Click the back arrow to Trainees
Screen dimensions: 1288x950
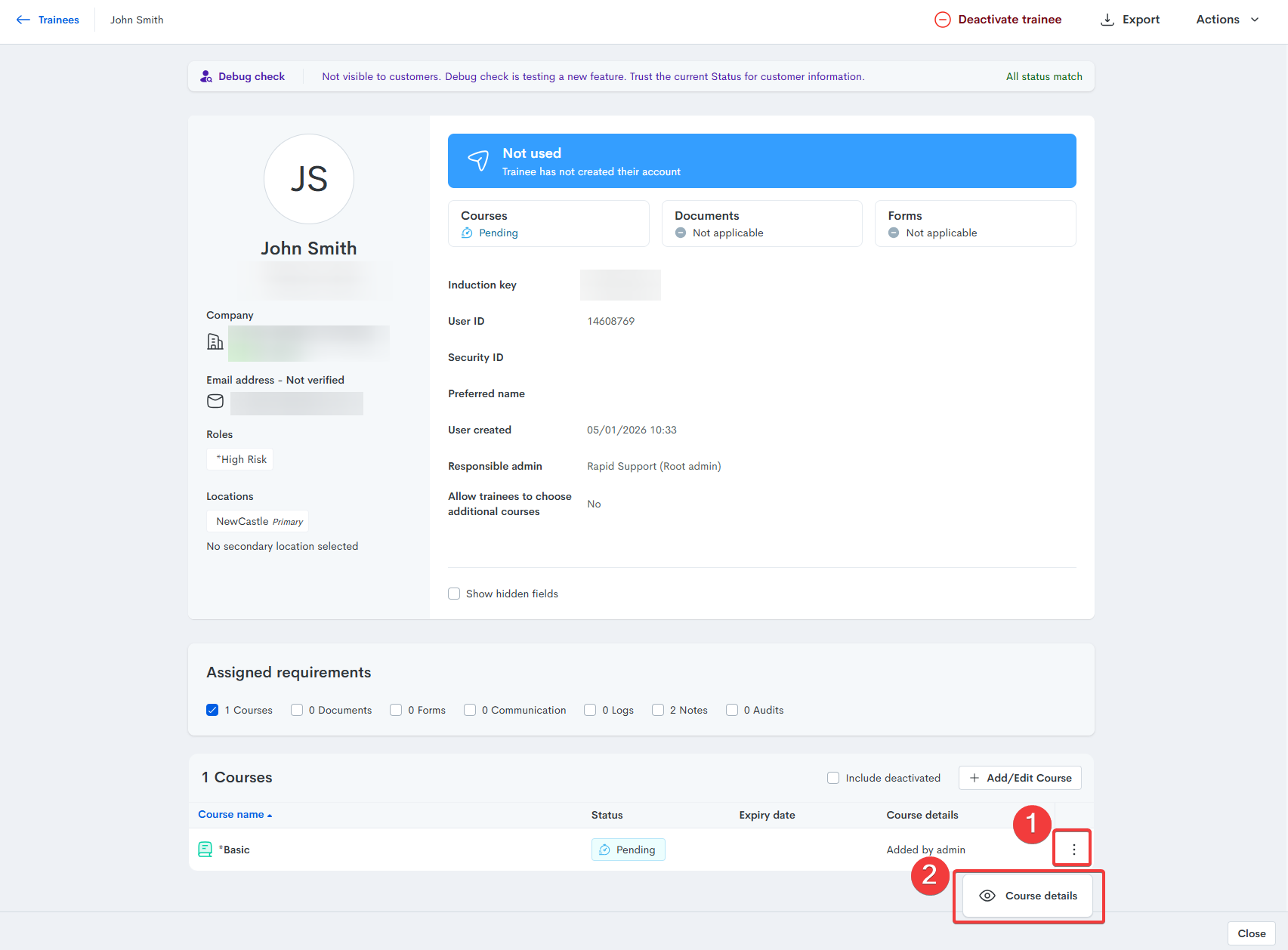point(23,20)
